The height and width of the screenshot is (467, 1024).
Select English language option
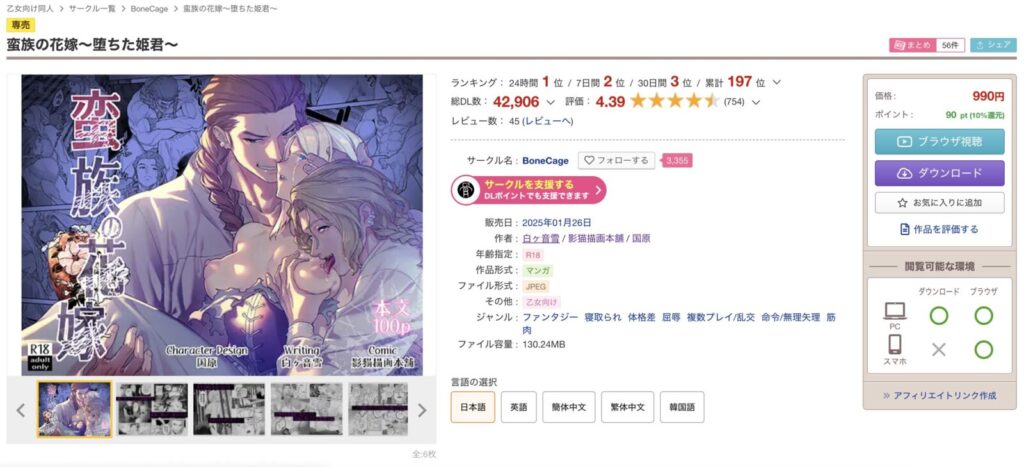tap(519, 407)
